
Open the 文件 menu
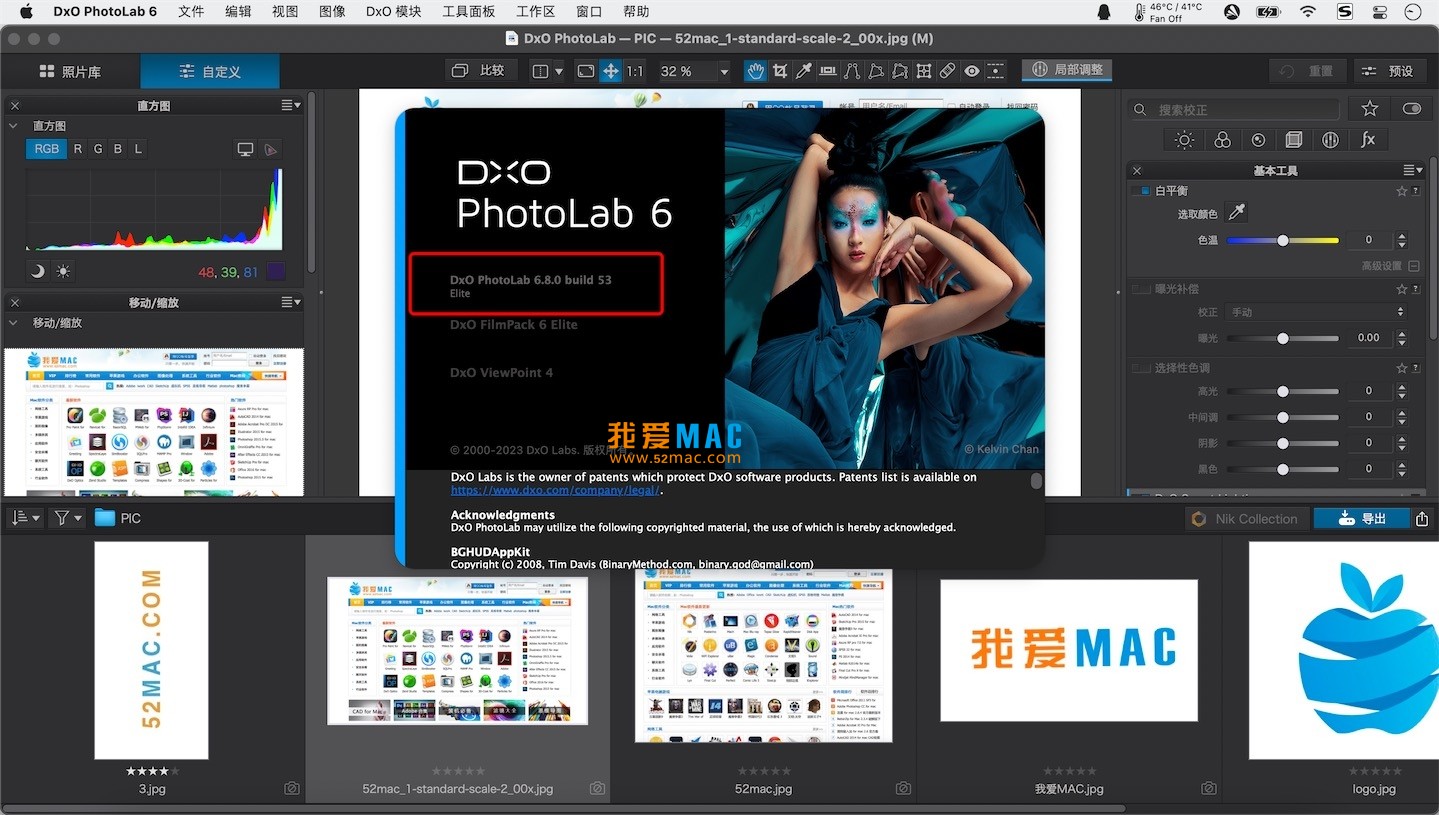191,12
